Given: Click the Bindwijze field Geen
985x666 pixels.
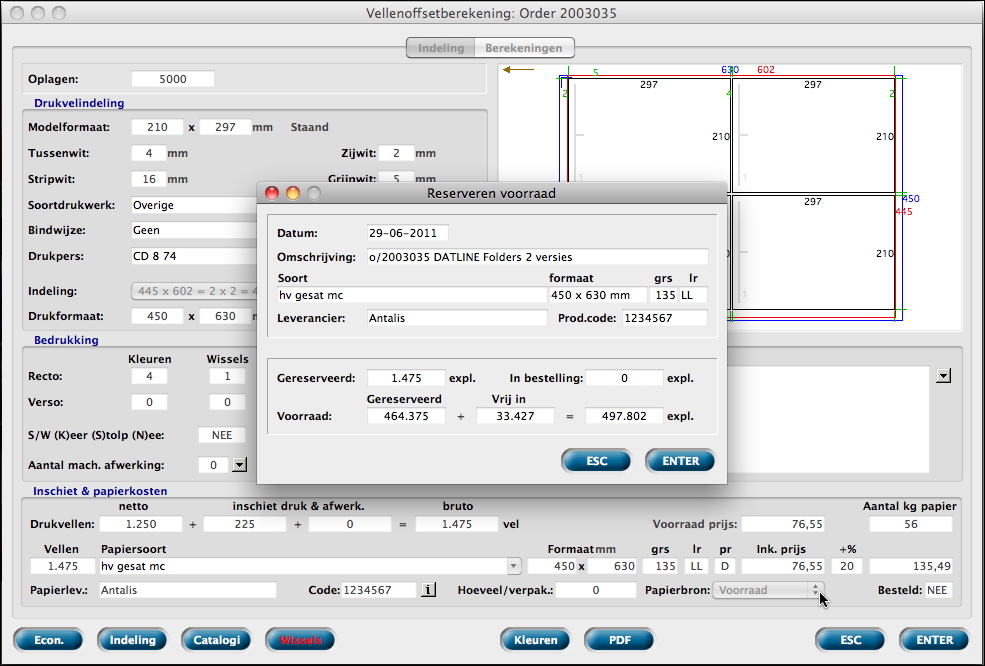Looking at the screenshot, I should pyautogui.click(x=194, y=231).
